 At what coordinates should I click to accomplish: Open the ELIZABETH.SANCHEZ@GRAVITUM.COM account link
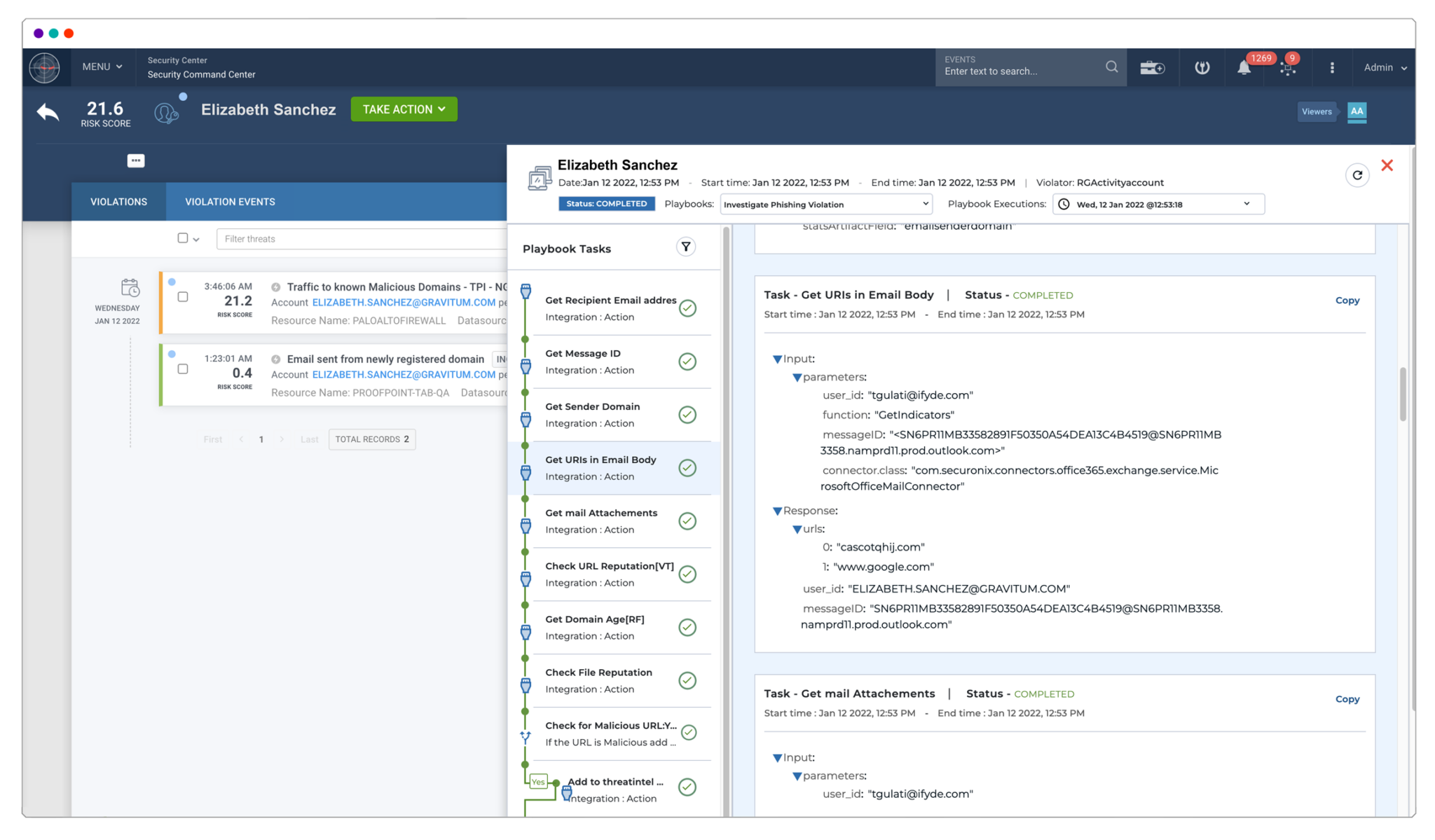pyautogui.click(x=403, y=302)
